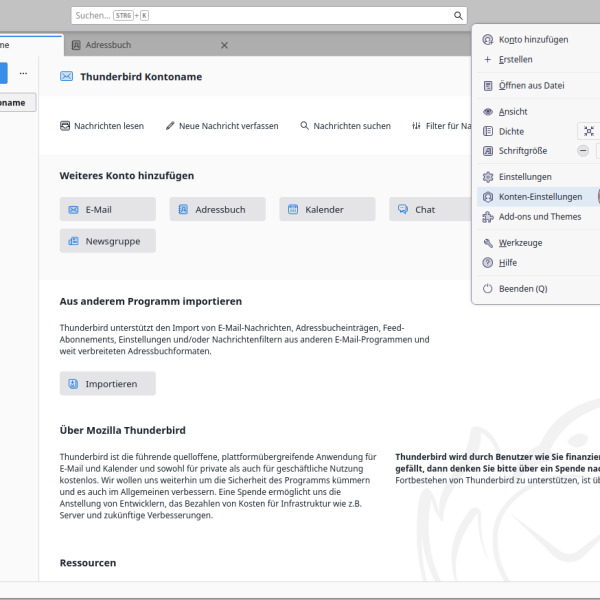This screenshot has width=600, height=600.
Task: Open Nachrichten suchen
Action: [x=346, y=126]
